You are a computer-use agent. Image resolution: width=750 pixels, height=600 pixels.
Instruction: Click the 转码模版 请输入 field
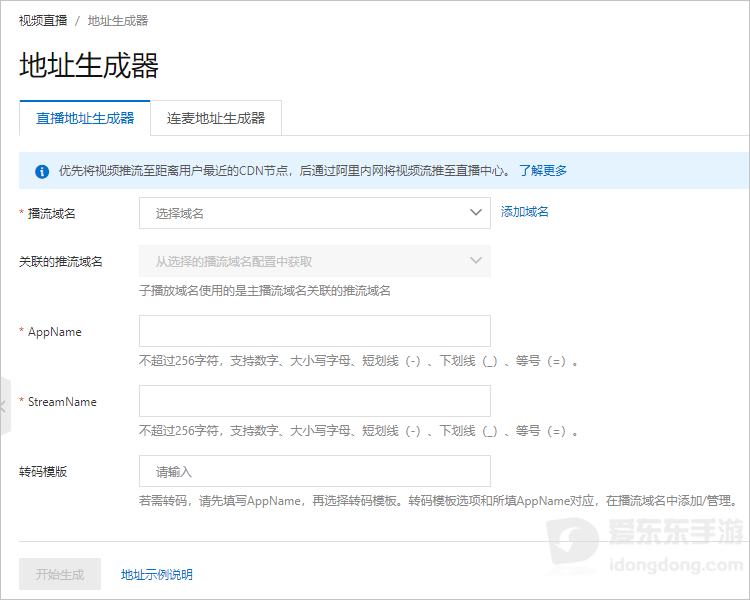click(x=315, y=471)
